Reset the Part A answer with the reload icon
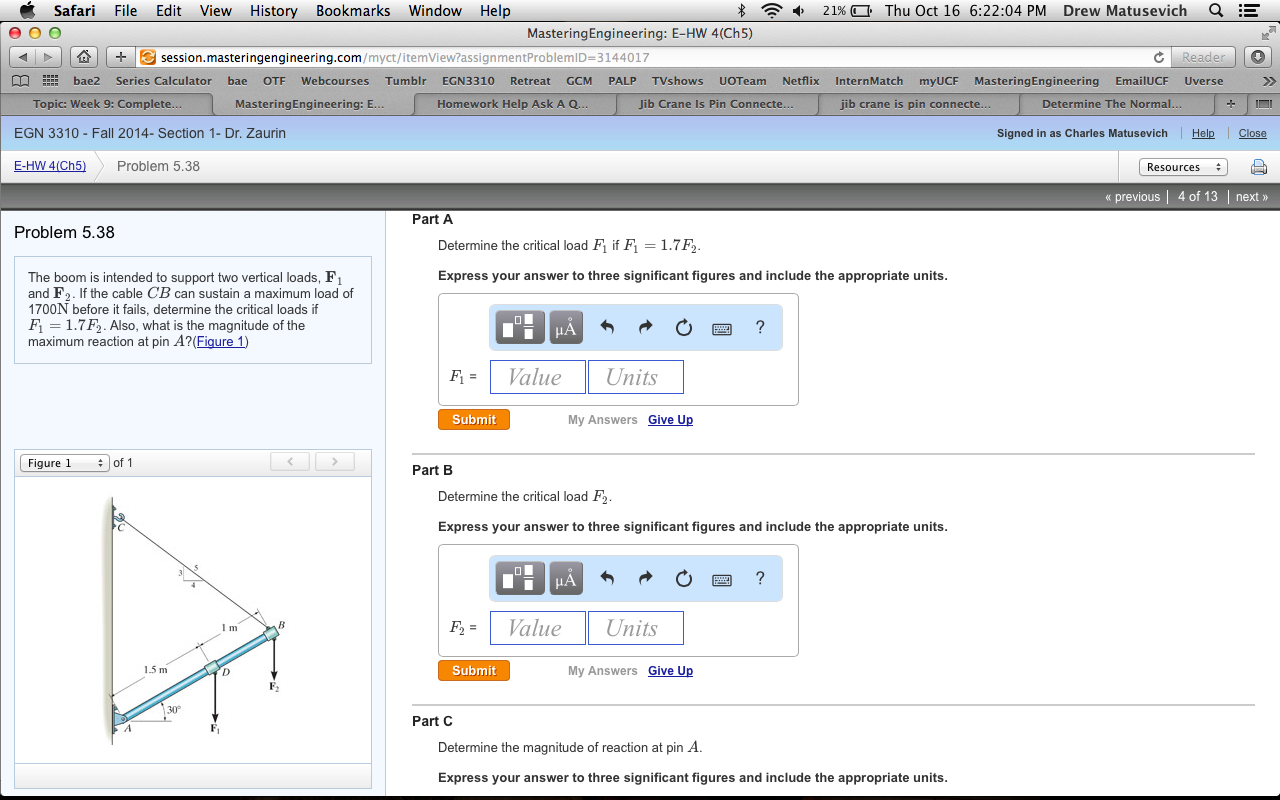1280x800 pixels. coord(683,327)
